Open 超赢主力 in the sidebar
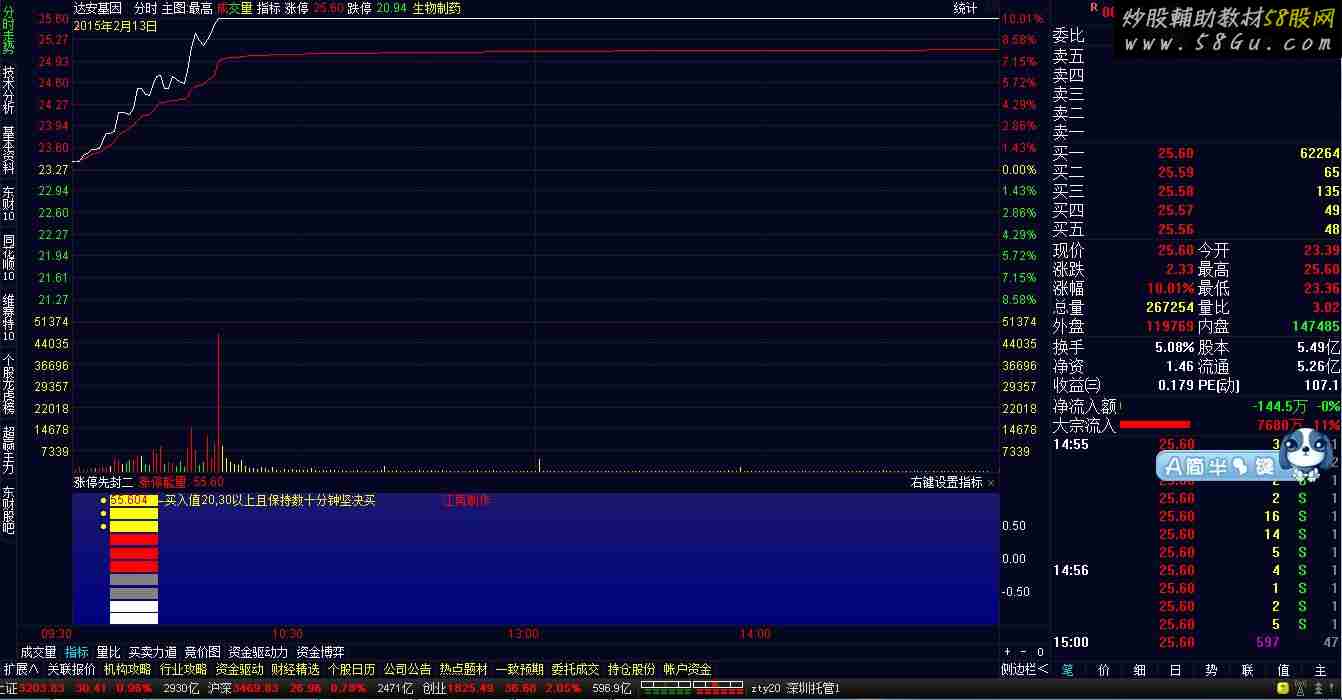The height and width of the screenshot is (700, 1342). coord(8,450)
